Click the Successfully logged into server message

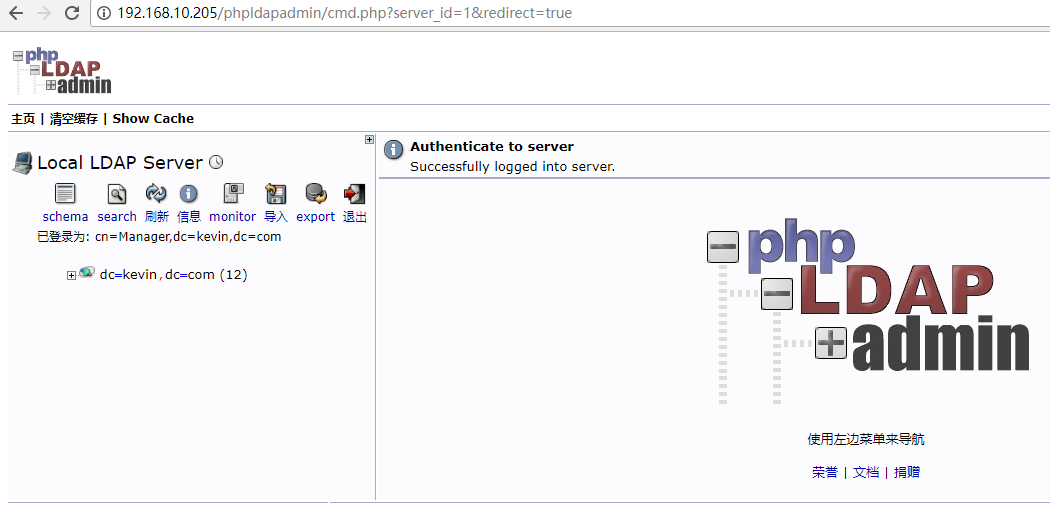pos(512,167)
